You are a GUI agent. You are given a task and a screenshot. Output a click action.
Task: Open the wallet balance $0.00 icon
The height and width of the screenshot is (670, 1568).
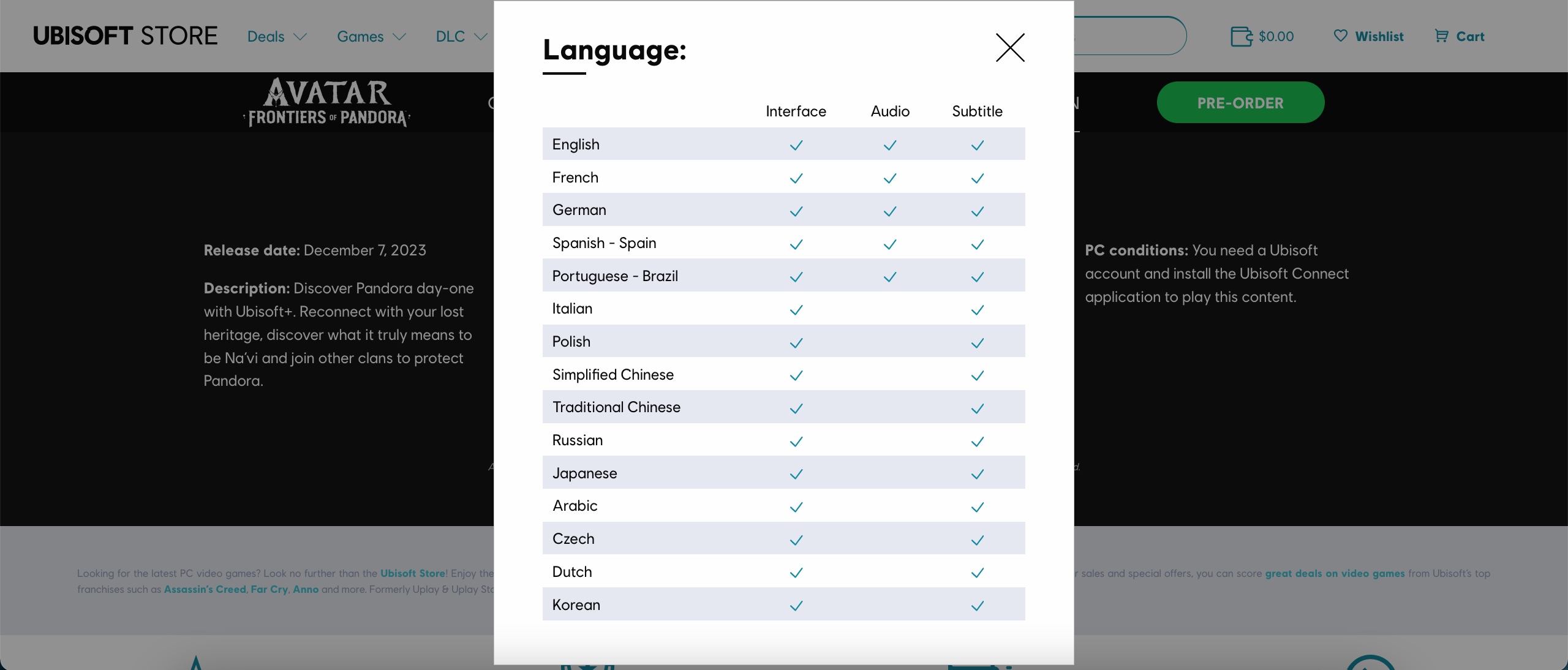[1262, 37]
